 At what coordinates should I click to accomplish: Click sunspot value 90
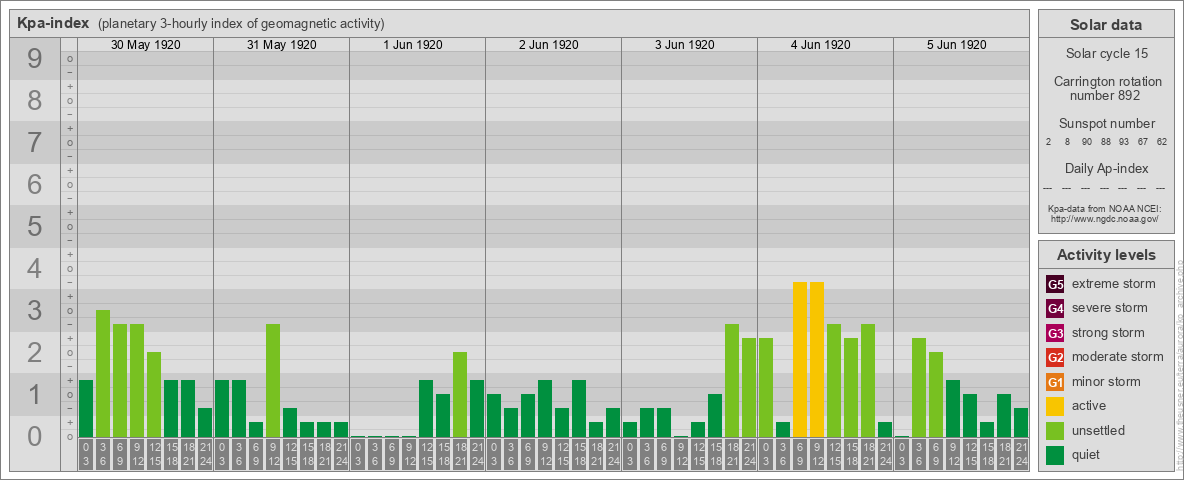coord(1087,142)
